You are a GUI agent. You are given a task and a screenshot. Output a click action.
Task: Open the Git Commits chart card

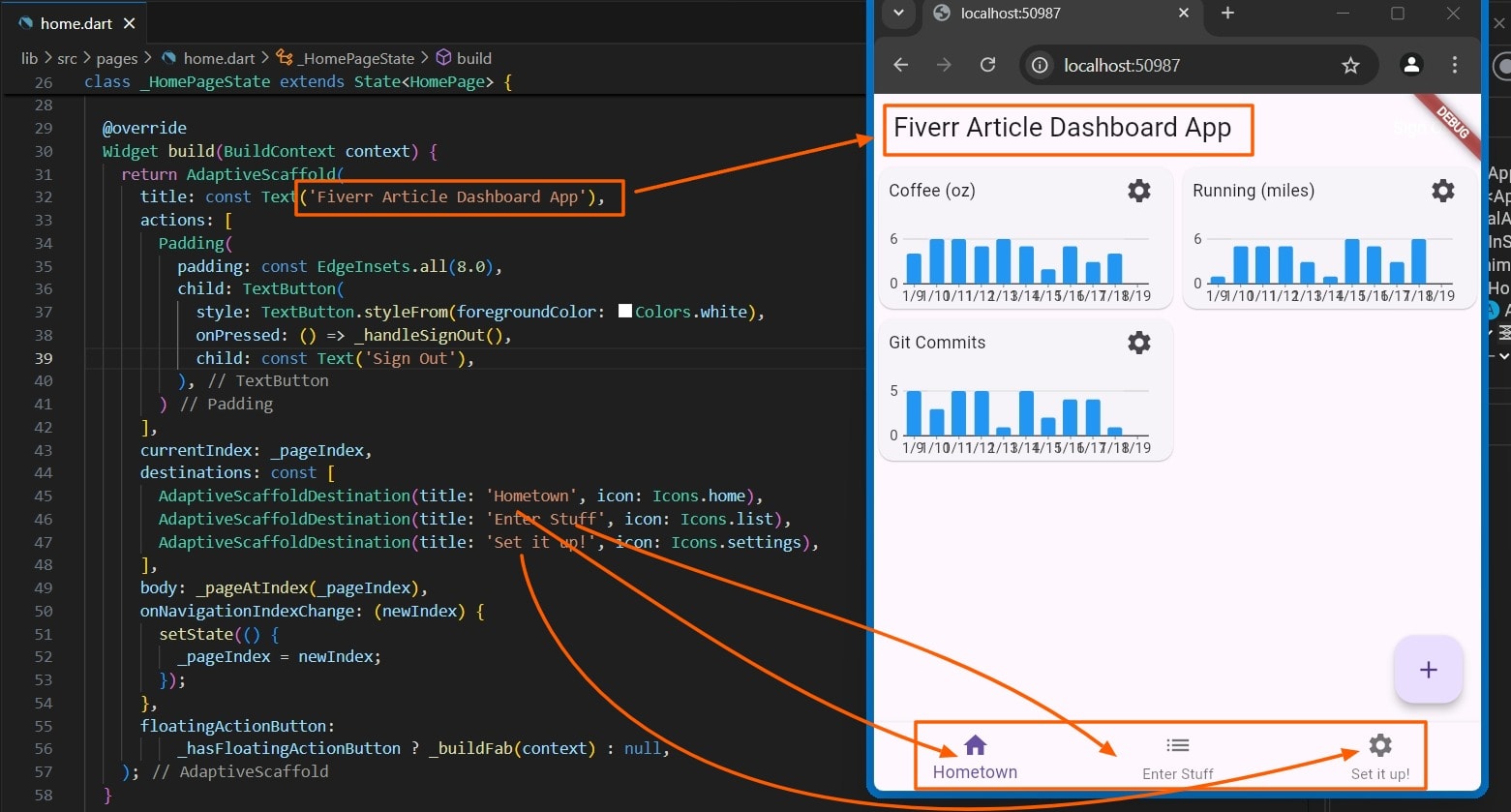click(x=1025, y=390)
